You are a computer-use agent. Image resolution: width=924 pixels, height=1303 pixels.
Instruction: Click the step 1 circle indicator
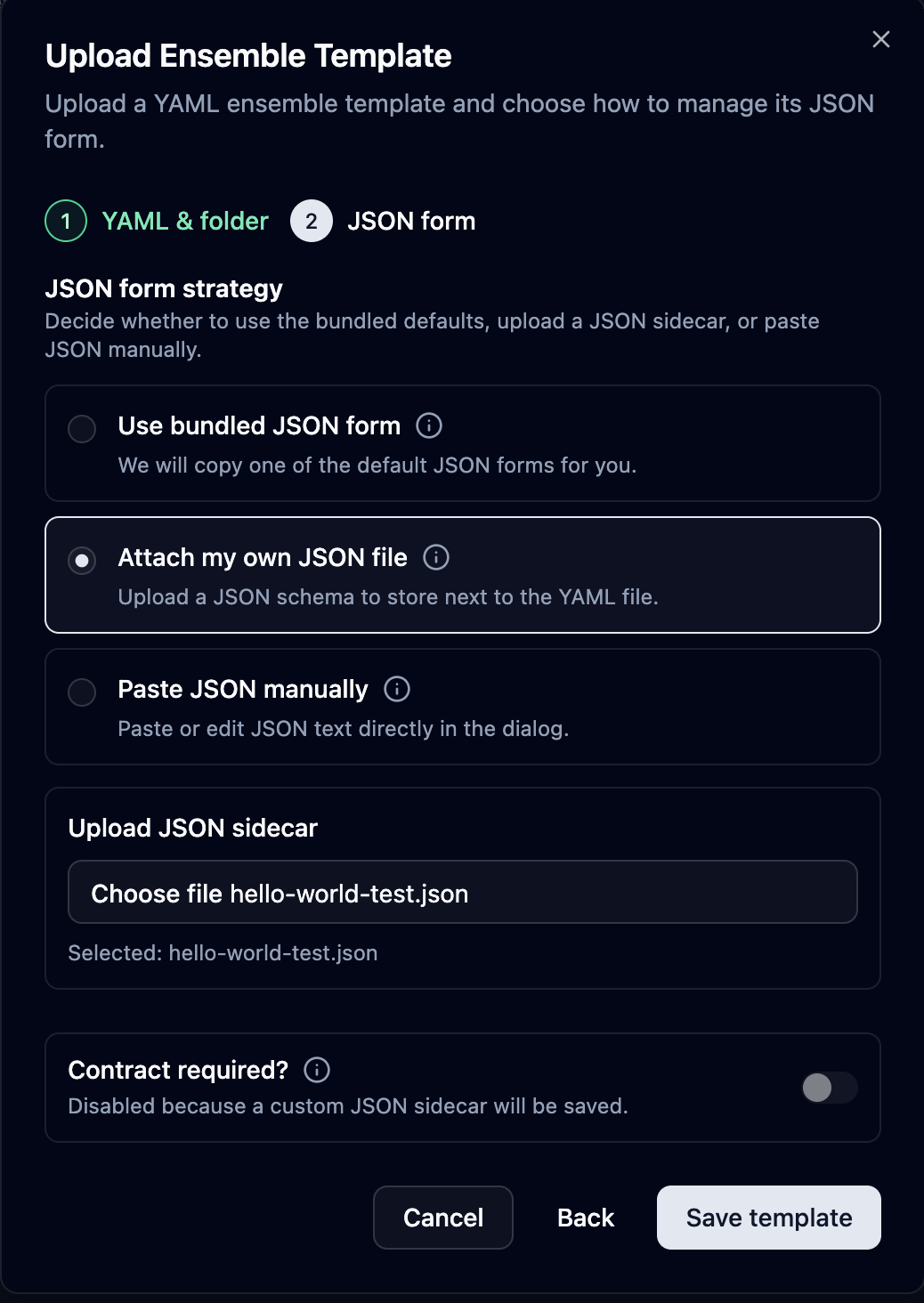[66, 222]
